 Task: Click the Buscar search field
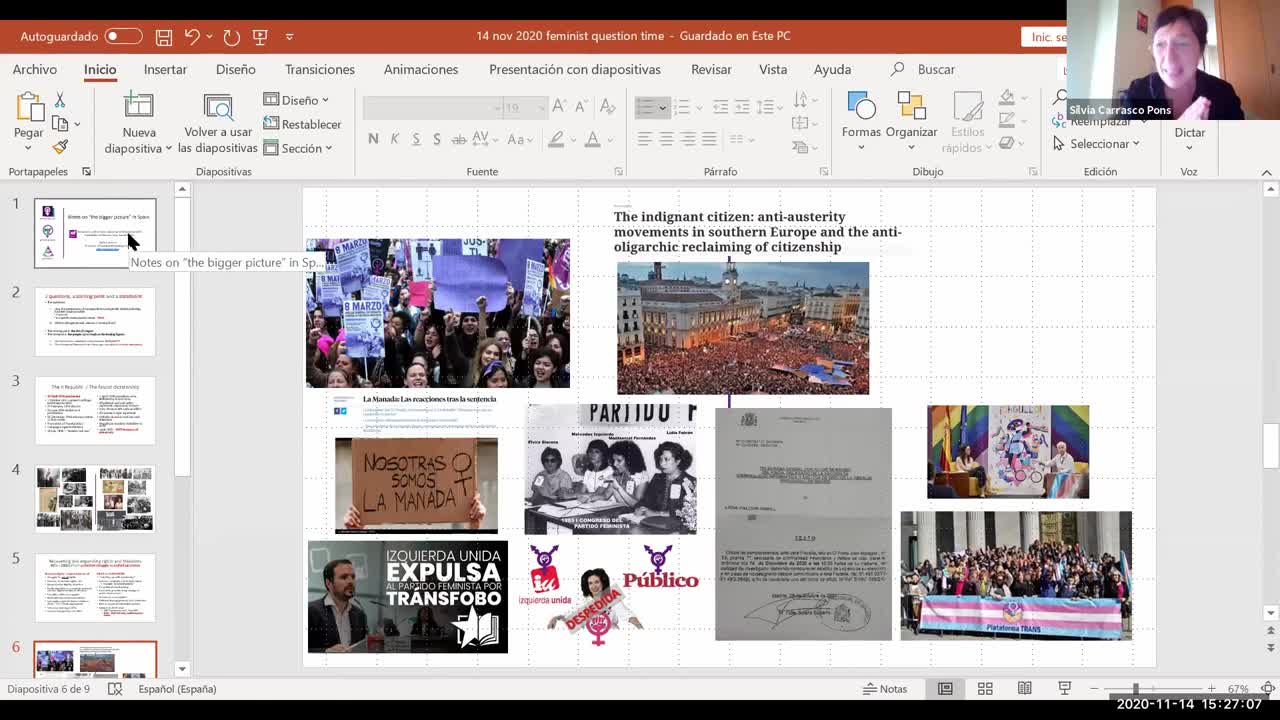(936, 69)
